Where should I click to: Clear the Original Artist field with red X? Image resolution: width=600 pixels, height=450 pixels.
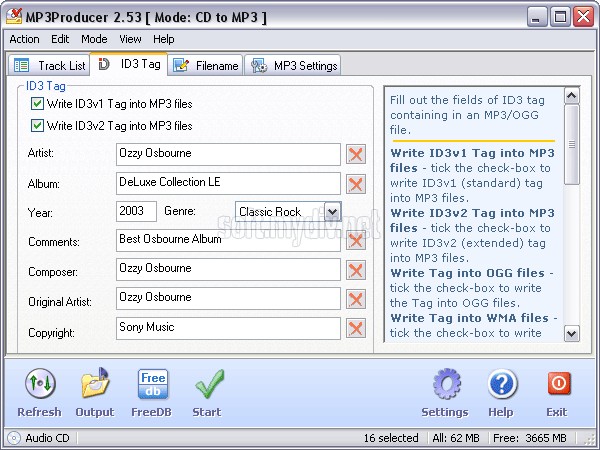tap(356, 299)
